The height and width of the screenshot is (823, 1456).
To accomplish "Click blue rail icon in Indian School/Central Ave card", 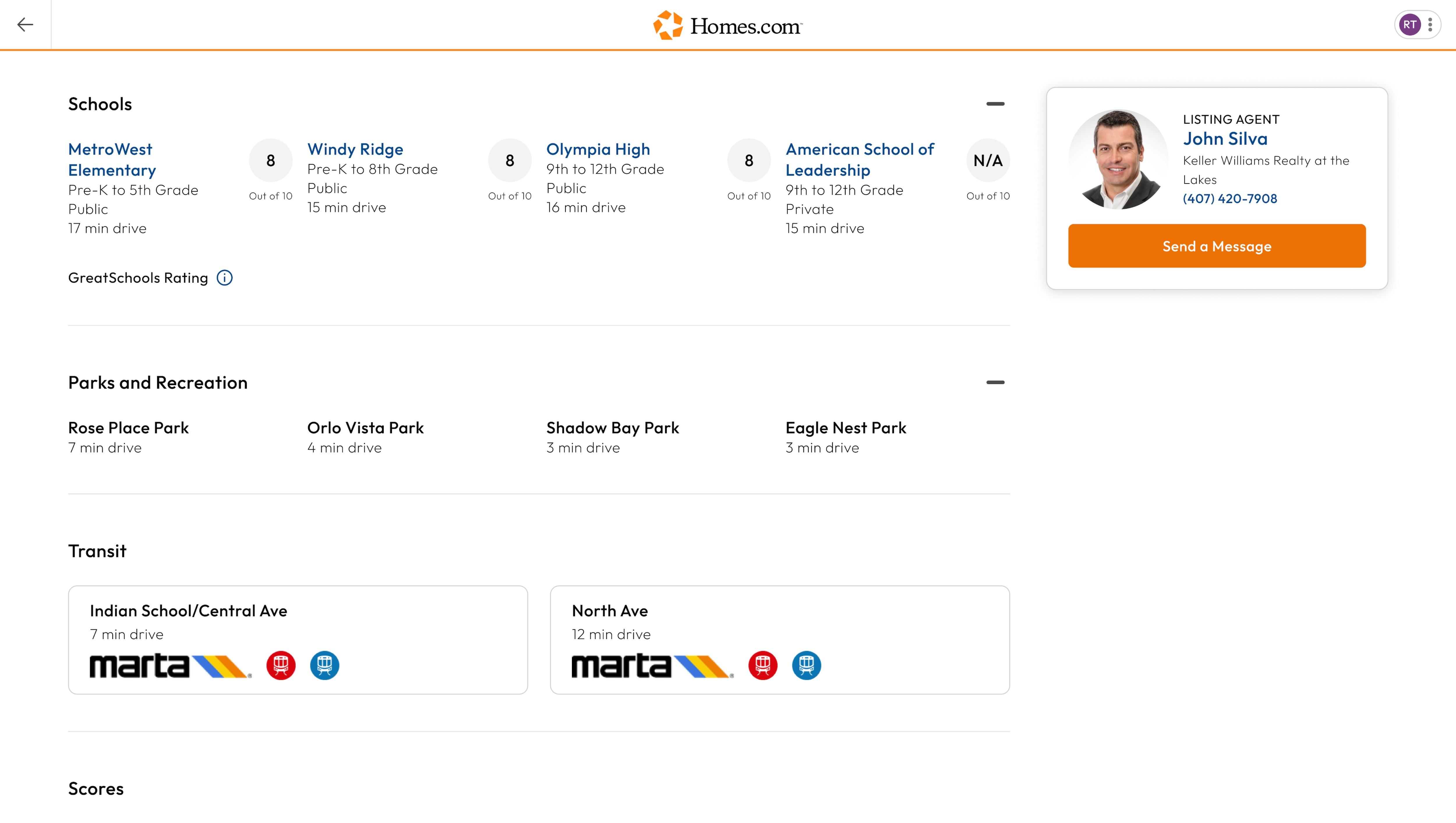I will (324, 665).
